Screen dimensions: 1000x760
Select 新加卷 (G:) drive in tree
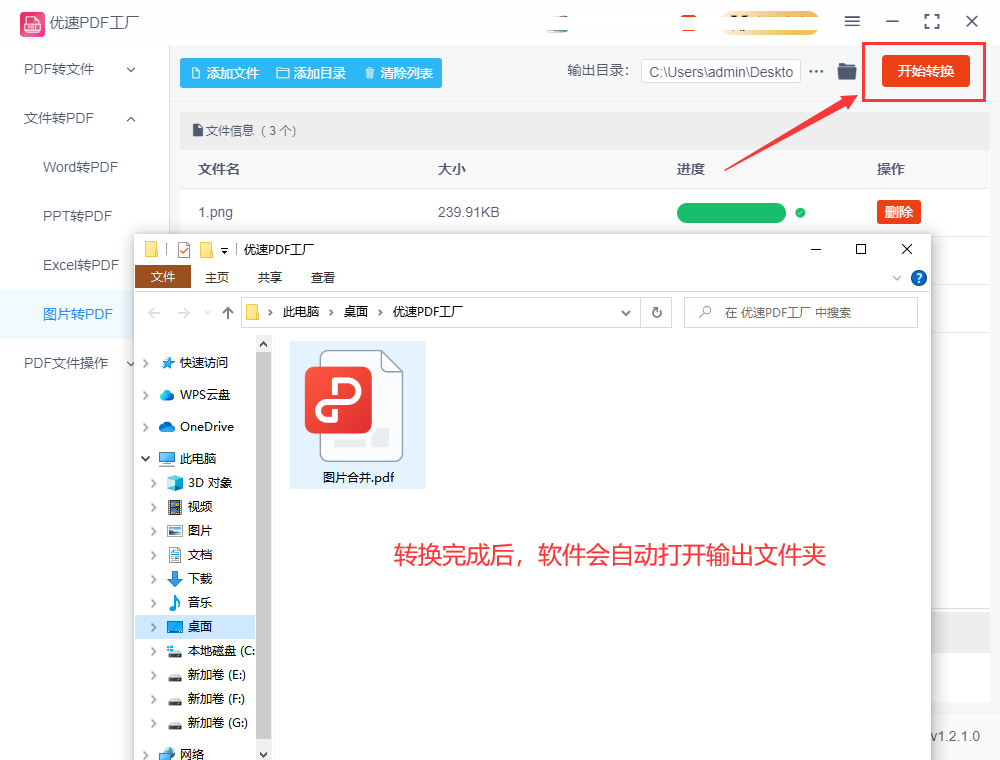(x=217, y=722)
